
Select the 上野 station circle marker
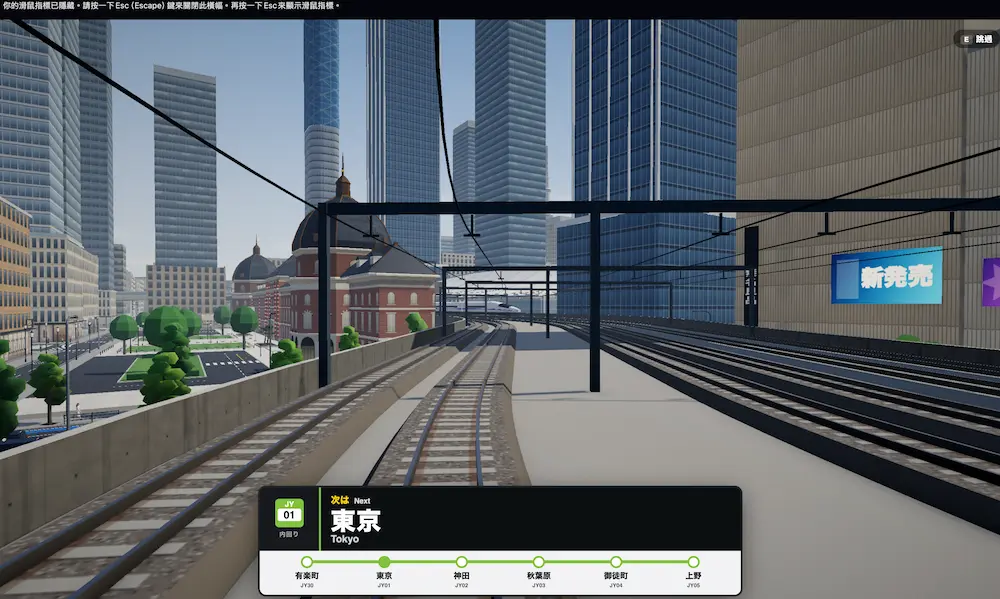coord(693,562)
